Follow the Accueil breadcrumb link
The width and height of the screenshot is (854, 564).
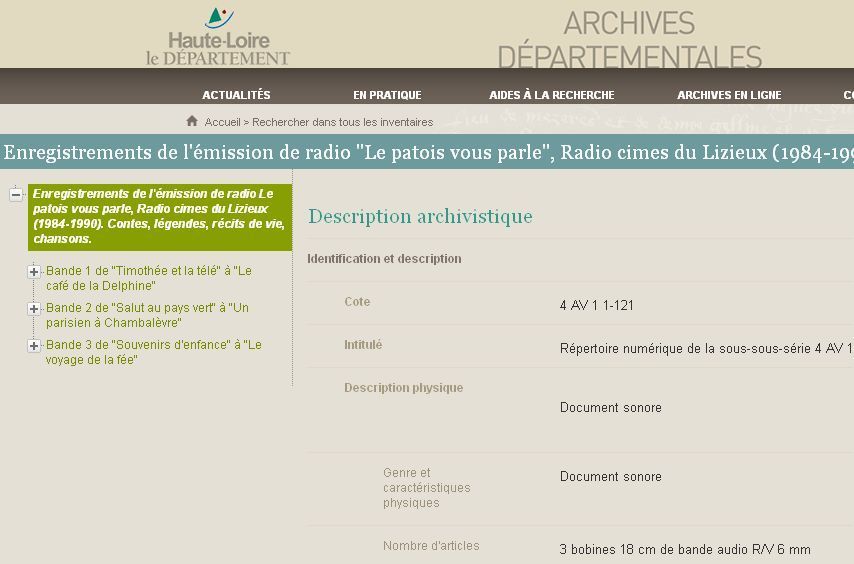coord(222,122)
